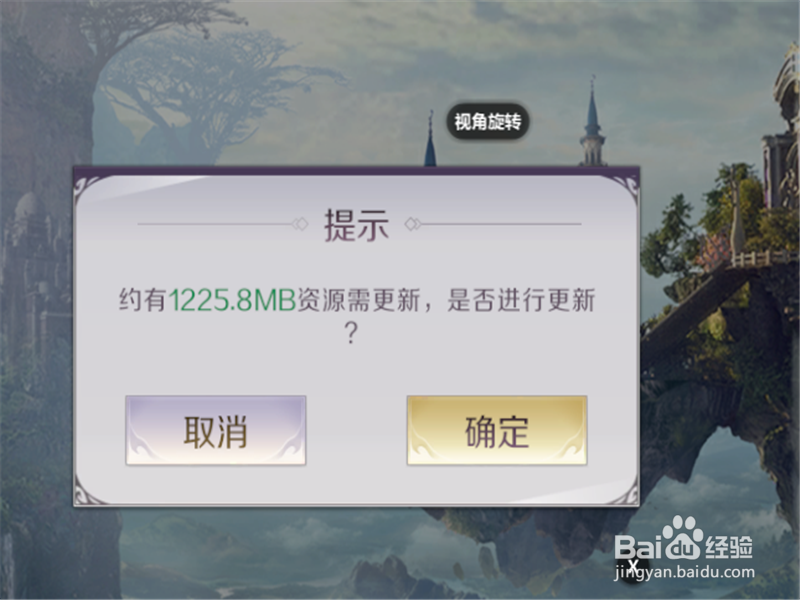Click the diamond ornament left of 提示

(x=300, y=224)
